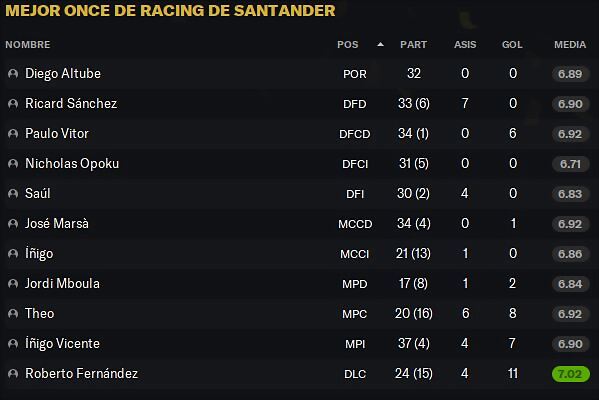This screenshot has height=400, width=599.
Task: Toggle the POS column sort arrow
Action: tap(380, 45)
